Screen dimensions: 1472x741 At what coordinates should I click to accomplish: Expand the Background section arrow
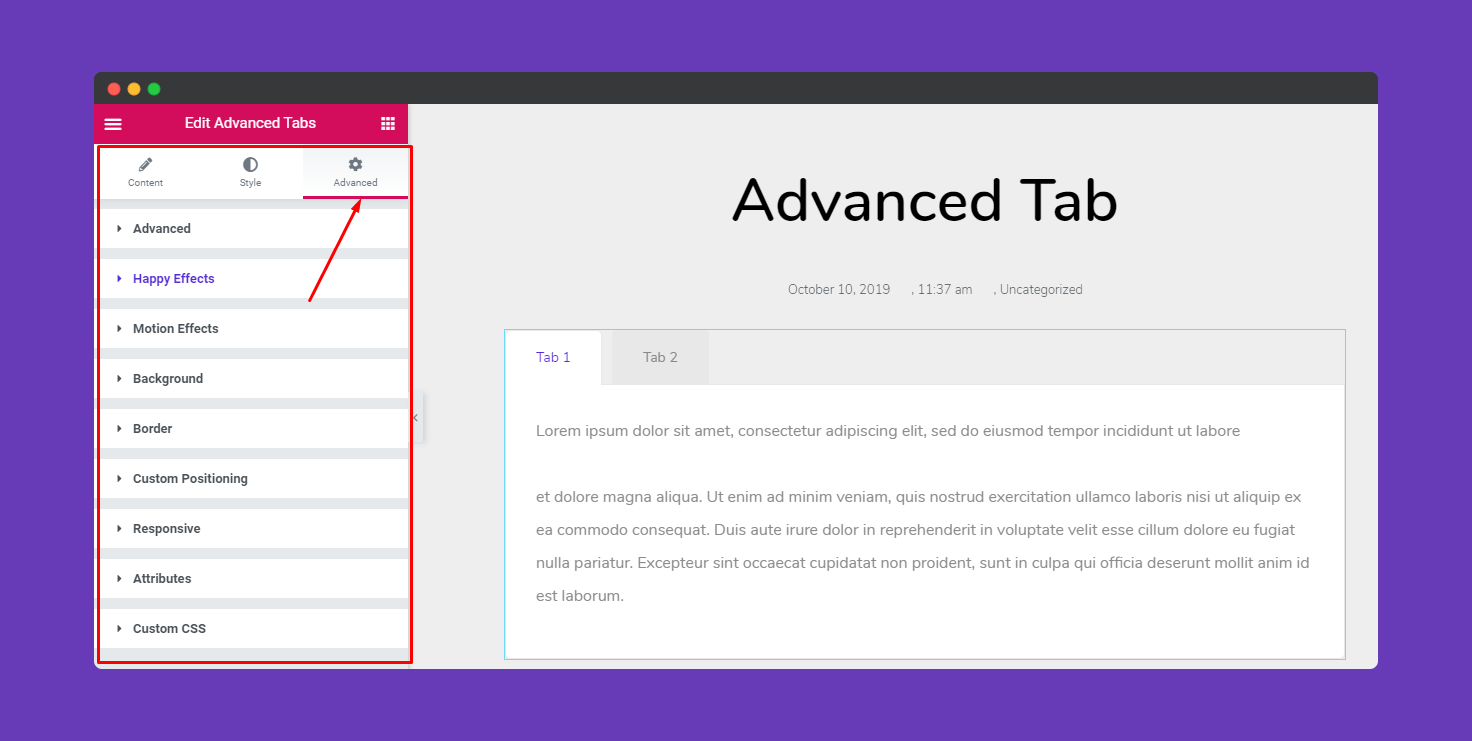tap(119, 378)
